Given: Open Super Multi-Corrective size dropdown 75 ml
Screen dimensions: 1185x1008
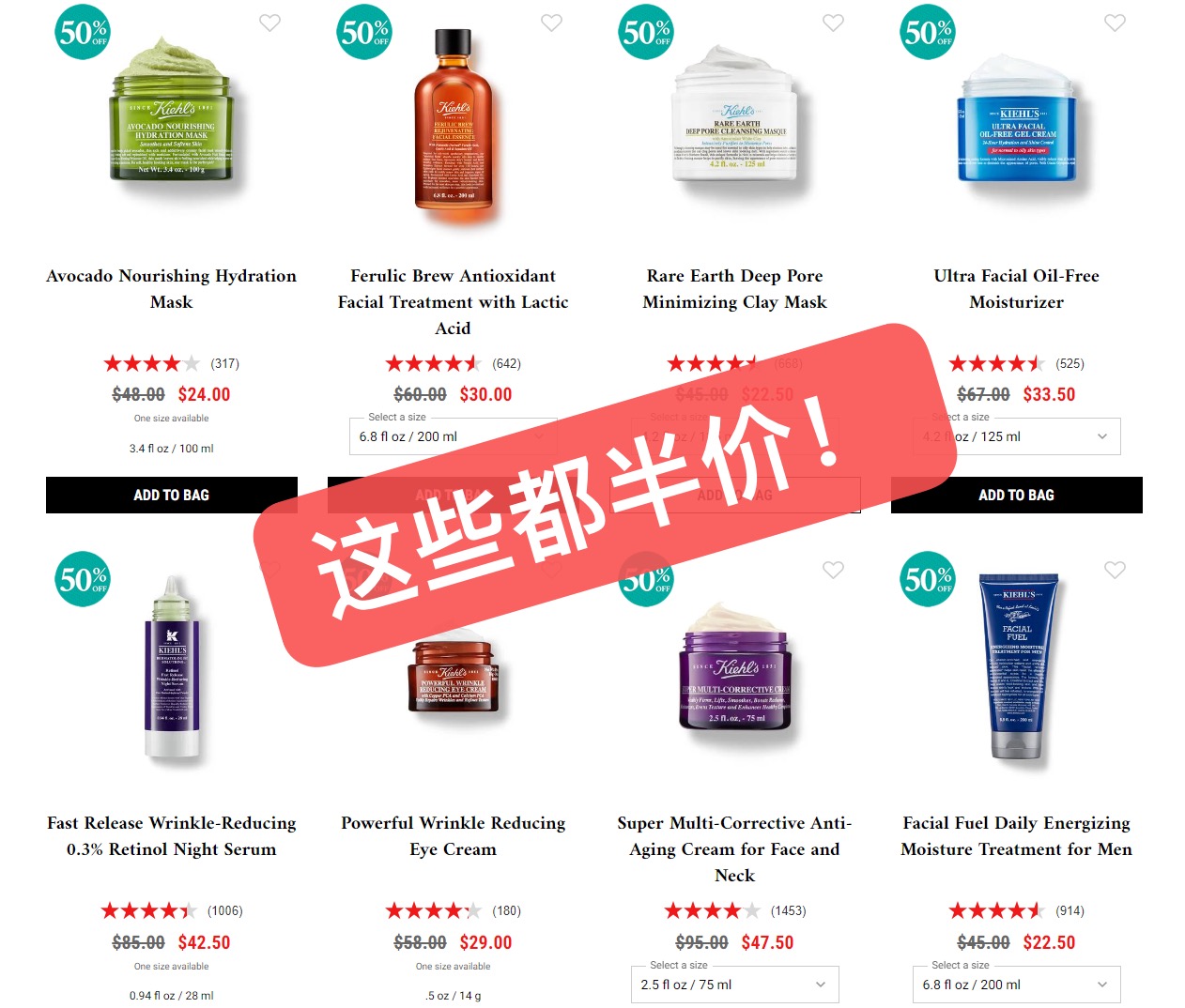Looking at the screenshot, I should click(x=735, y=985).
